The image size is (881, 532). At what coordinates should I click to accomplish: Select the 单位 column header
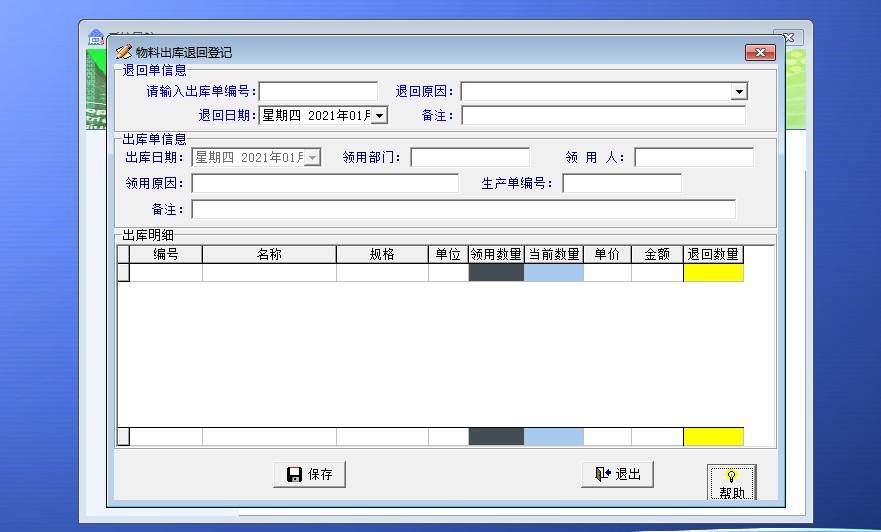click(x=448, y=254)
